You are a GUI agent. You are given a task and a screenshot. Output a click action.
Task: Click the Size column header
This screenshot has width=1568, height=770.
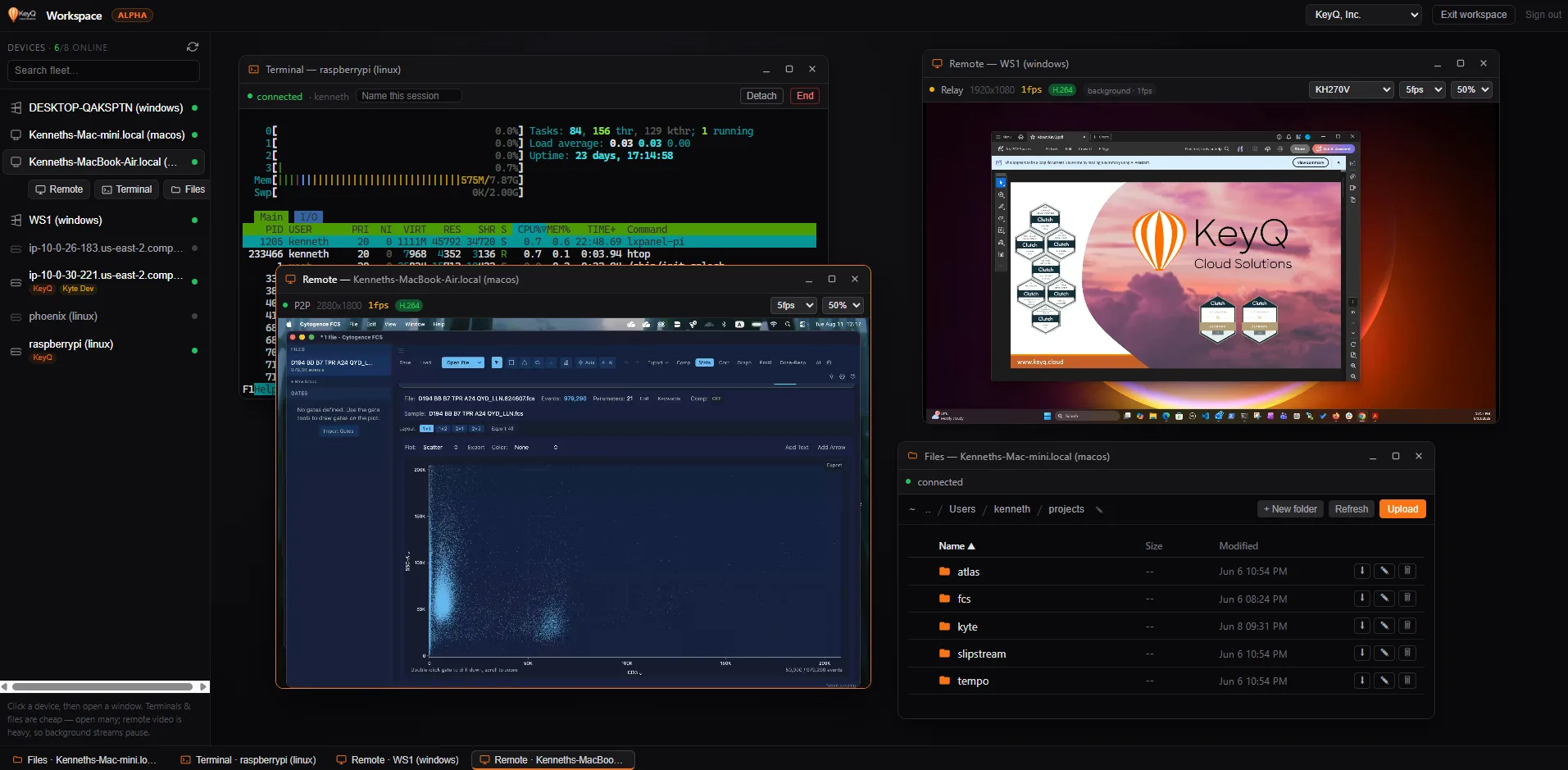[x=1153, y=546]
